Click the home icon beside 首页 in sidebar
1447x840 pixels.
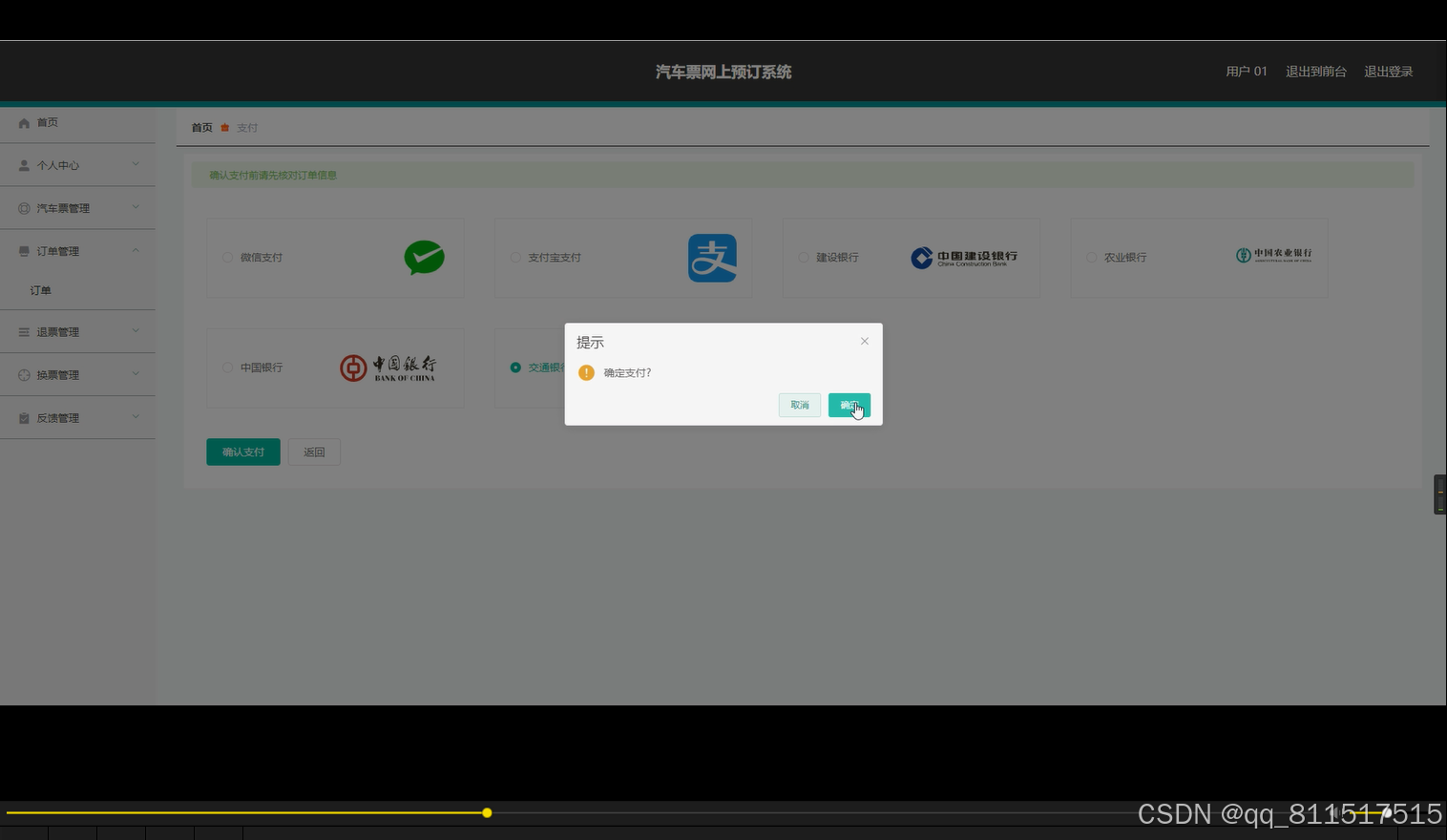(x=24, y=123)
